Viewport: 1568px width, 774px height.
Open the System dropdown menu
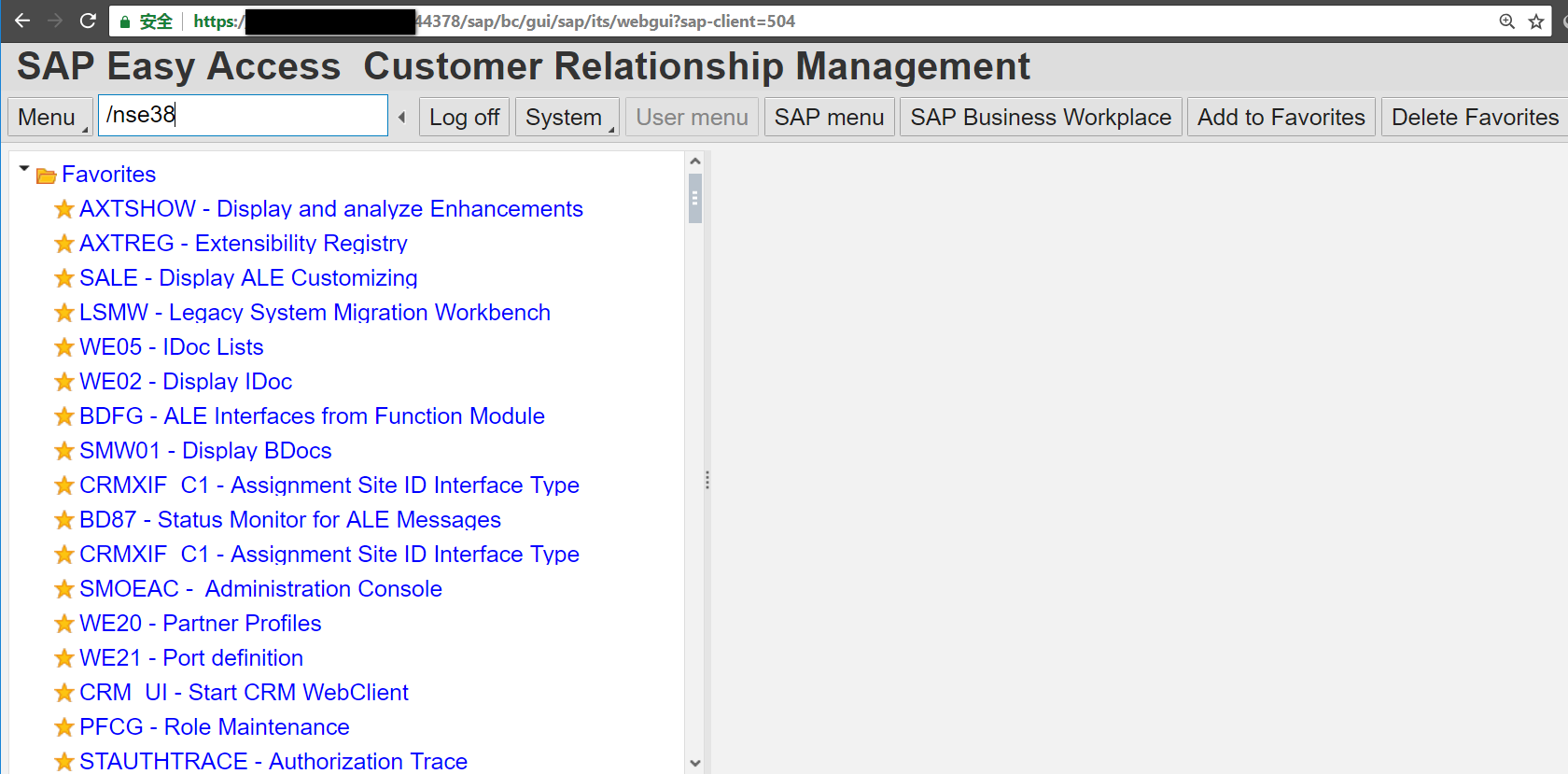click(567, 117)
